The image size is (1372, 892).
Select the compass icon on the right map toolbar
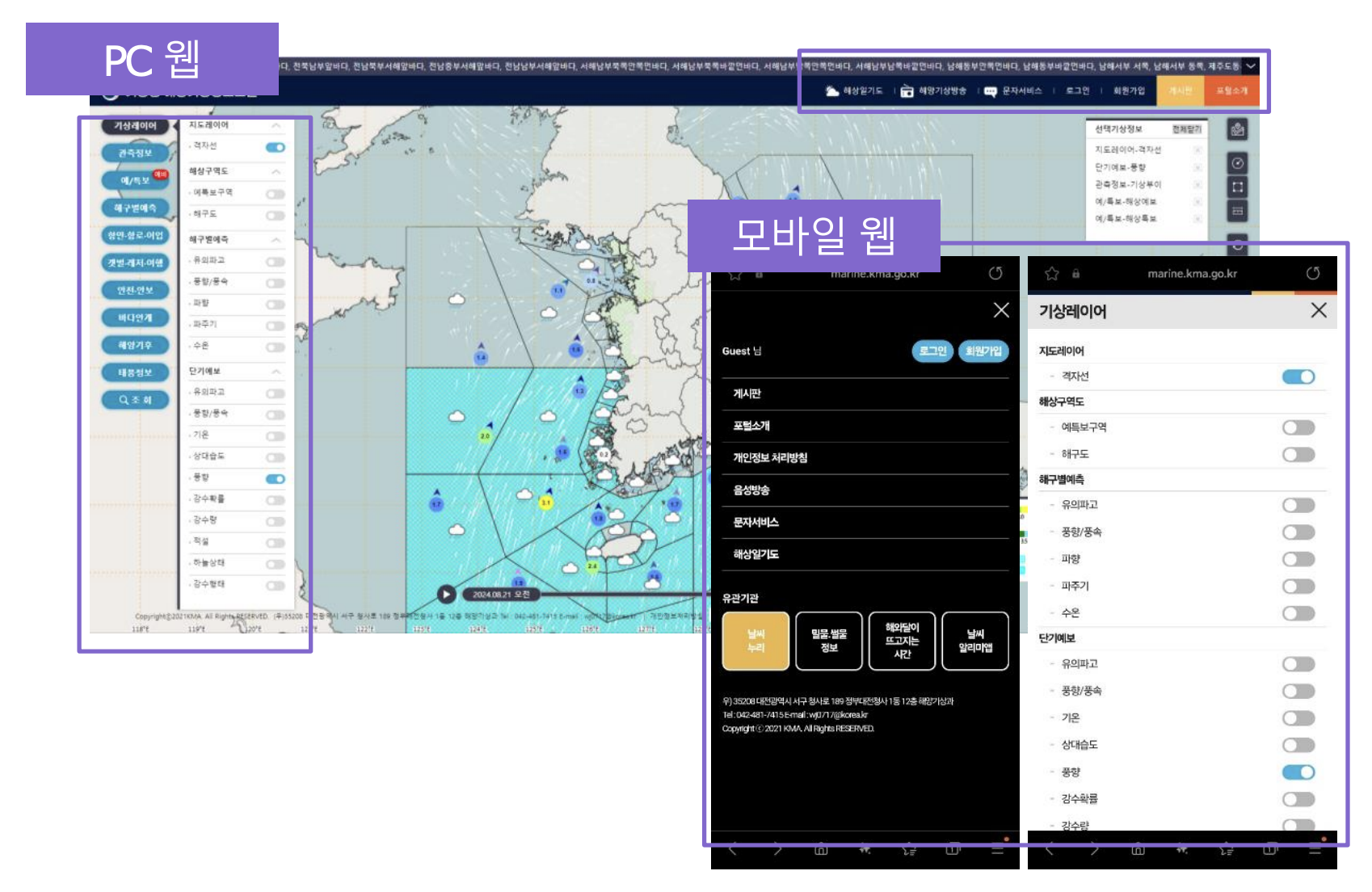(1238, 163)
